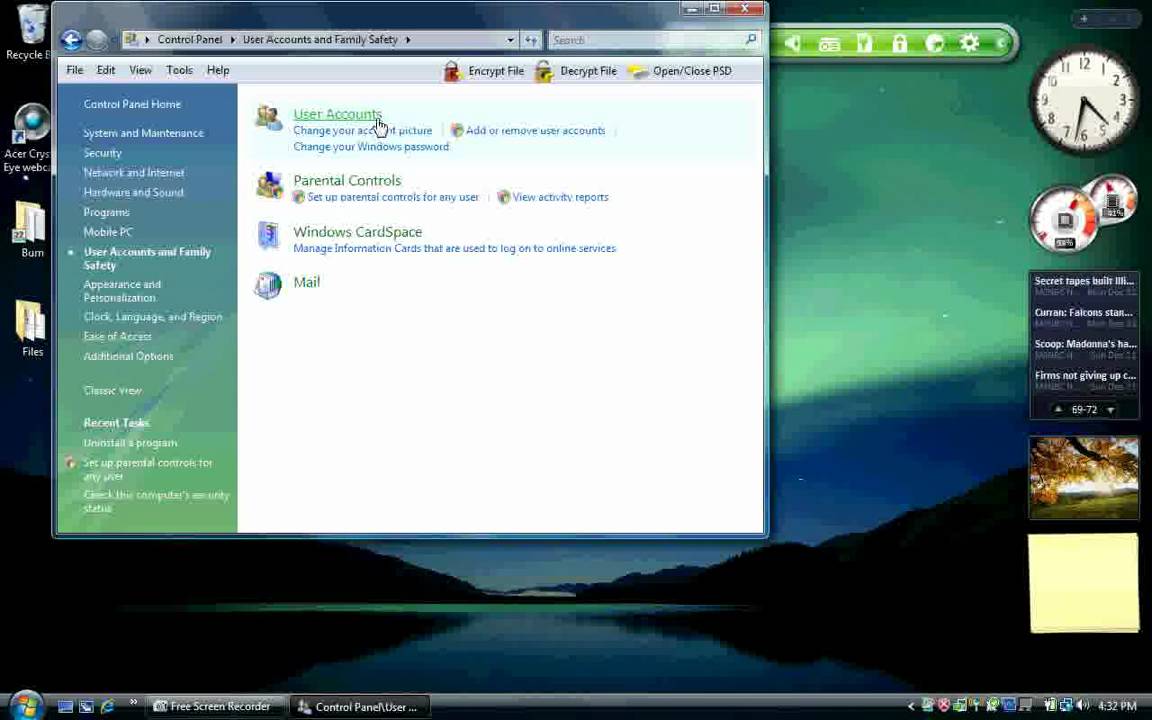Click Set up parental controls for any user
This screenshot has height=720, width=1152.
[x=393, y=197]
